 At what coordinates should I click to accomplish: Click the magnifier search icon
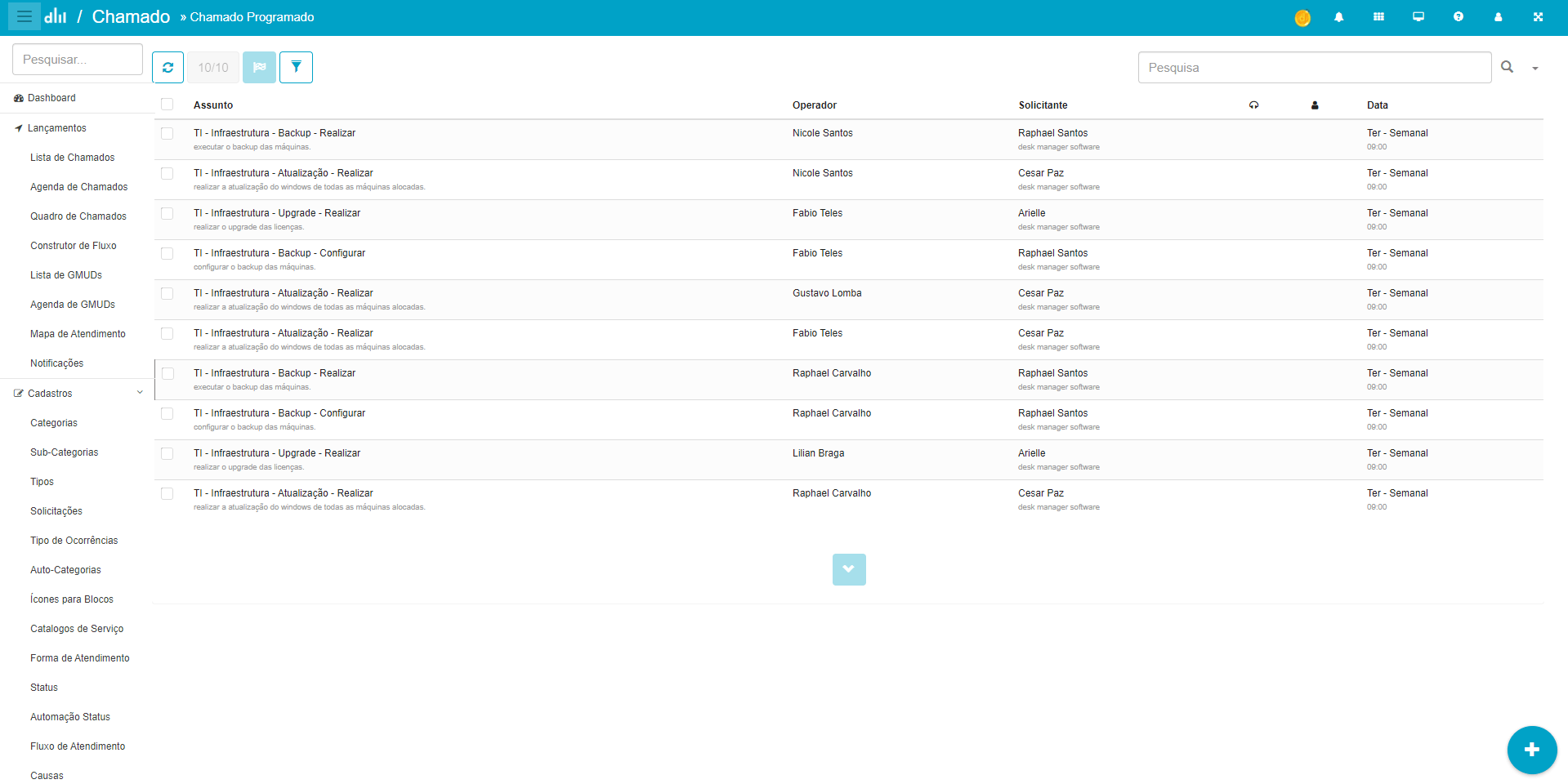pyautogui.click(x=1507, y=67)
